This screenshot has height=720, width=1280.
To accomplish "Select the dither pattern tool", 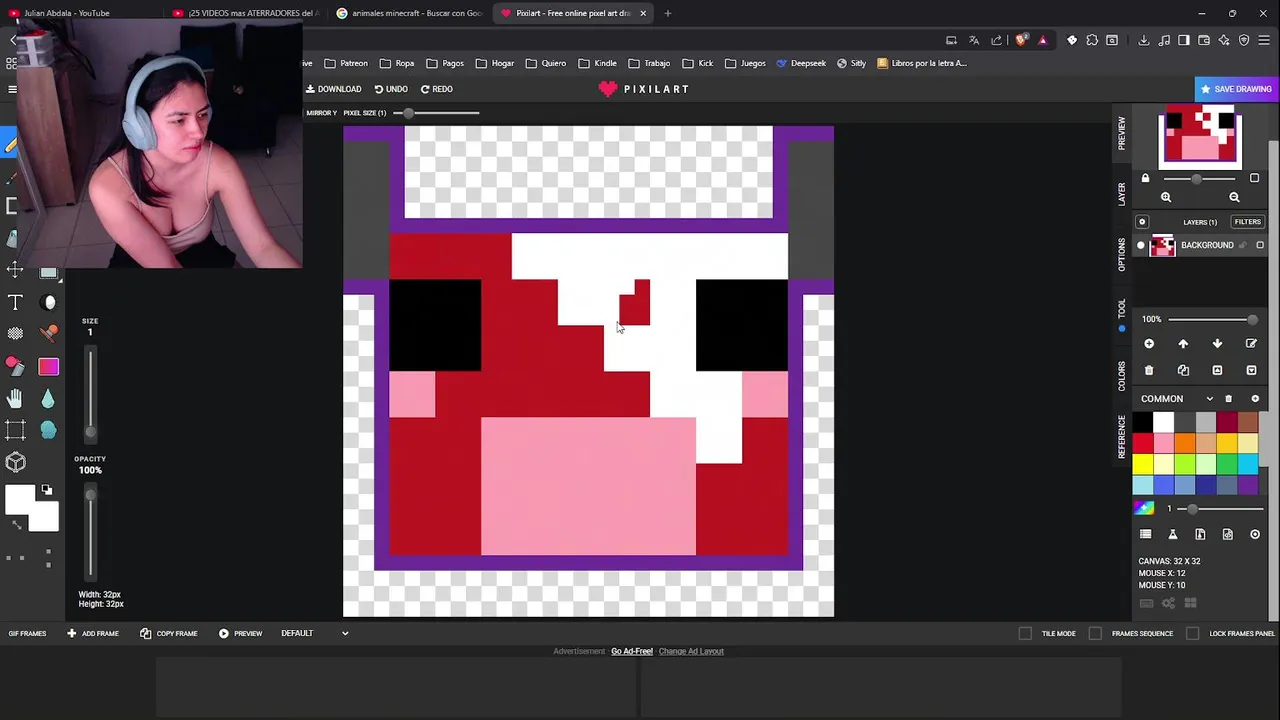I will [x=15, y=333].
